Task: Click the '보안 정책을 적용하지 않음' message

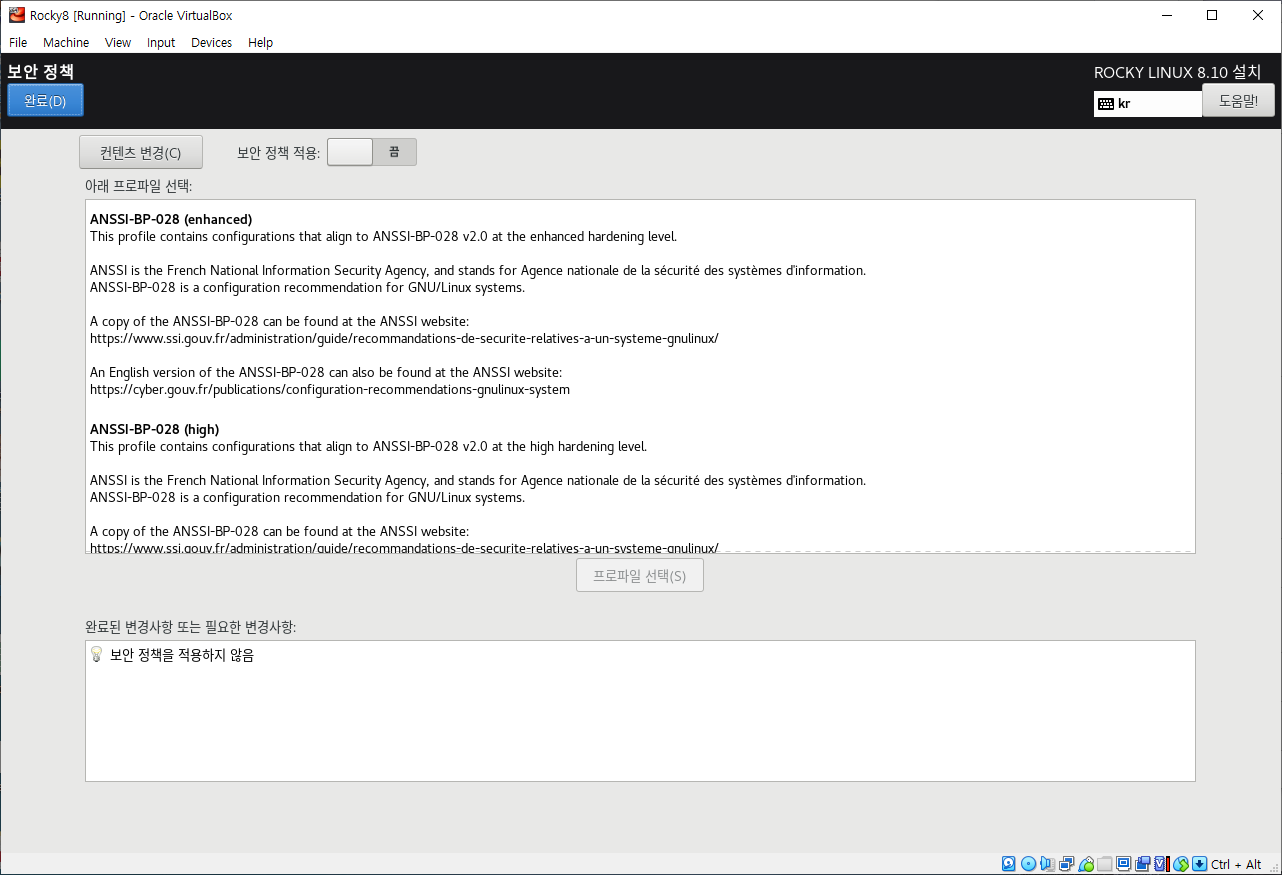Action: [x=182, y=656]
